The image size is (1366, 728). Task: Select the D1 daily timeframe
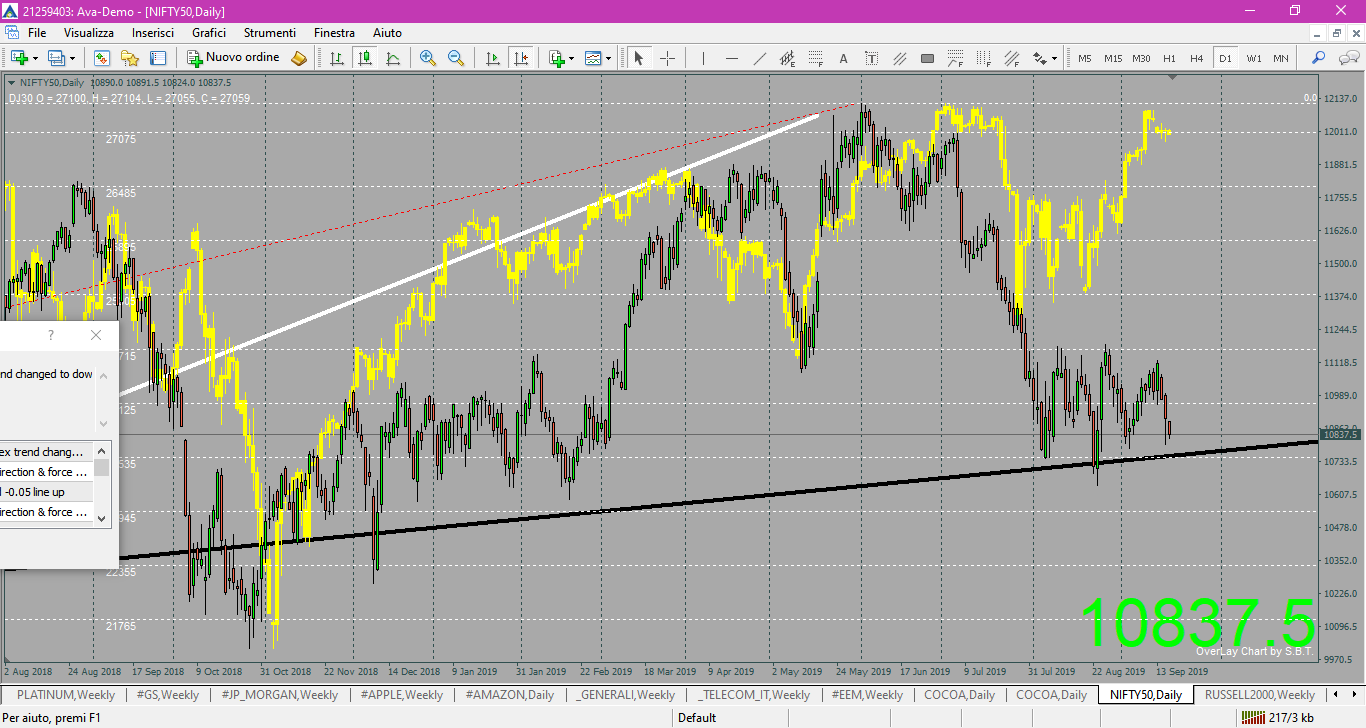[1225, 58]
